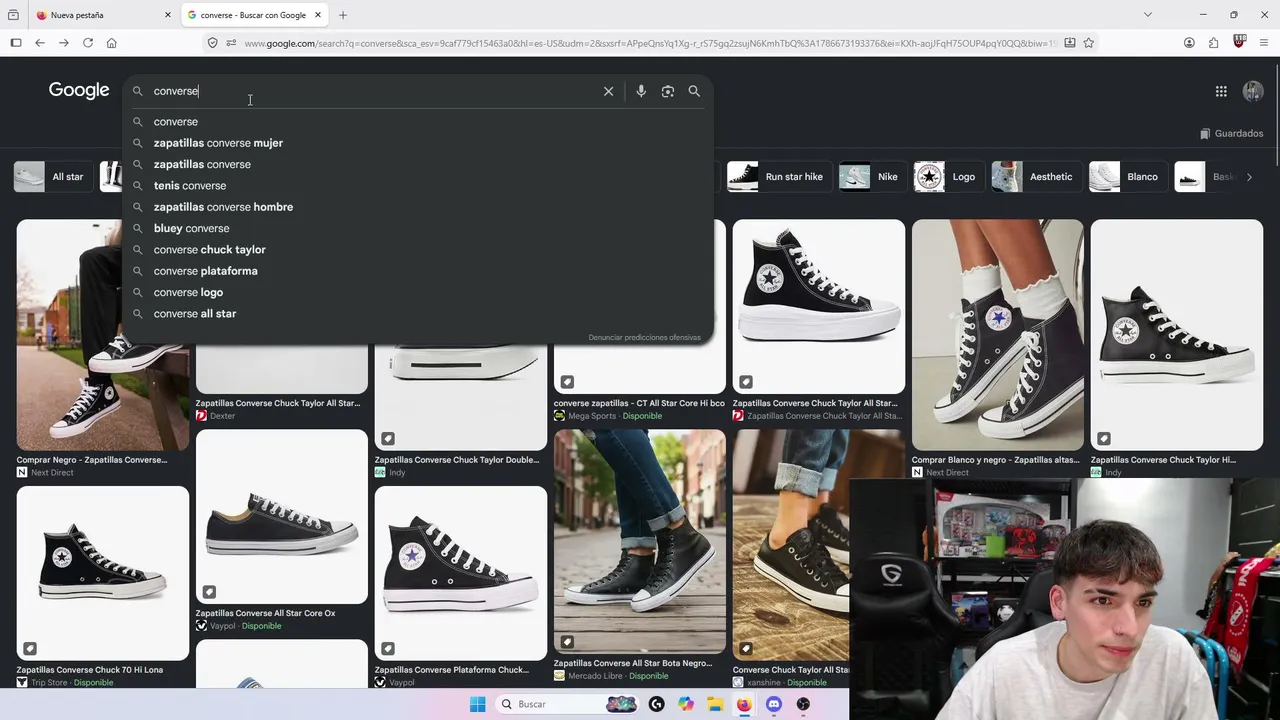
Task: Open Google Lens image search
Action: click(x=668, y=91)
